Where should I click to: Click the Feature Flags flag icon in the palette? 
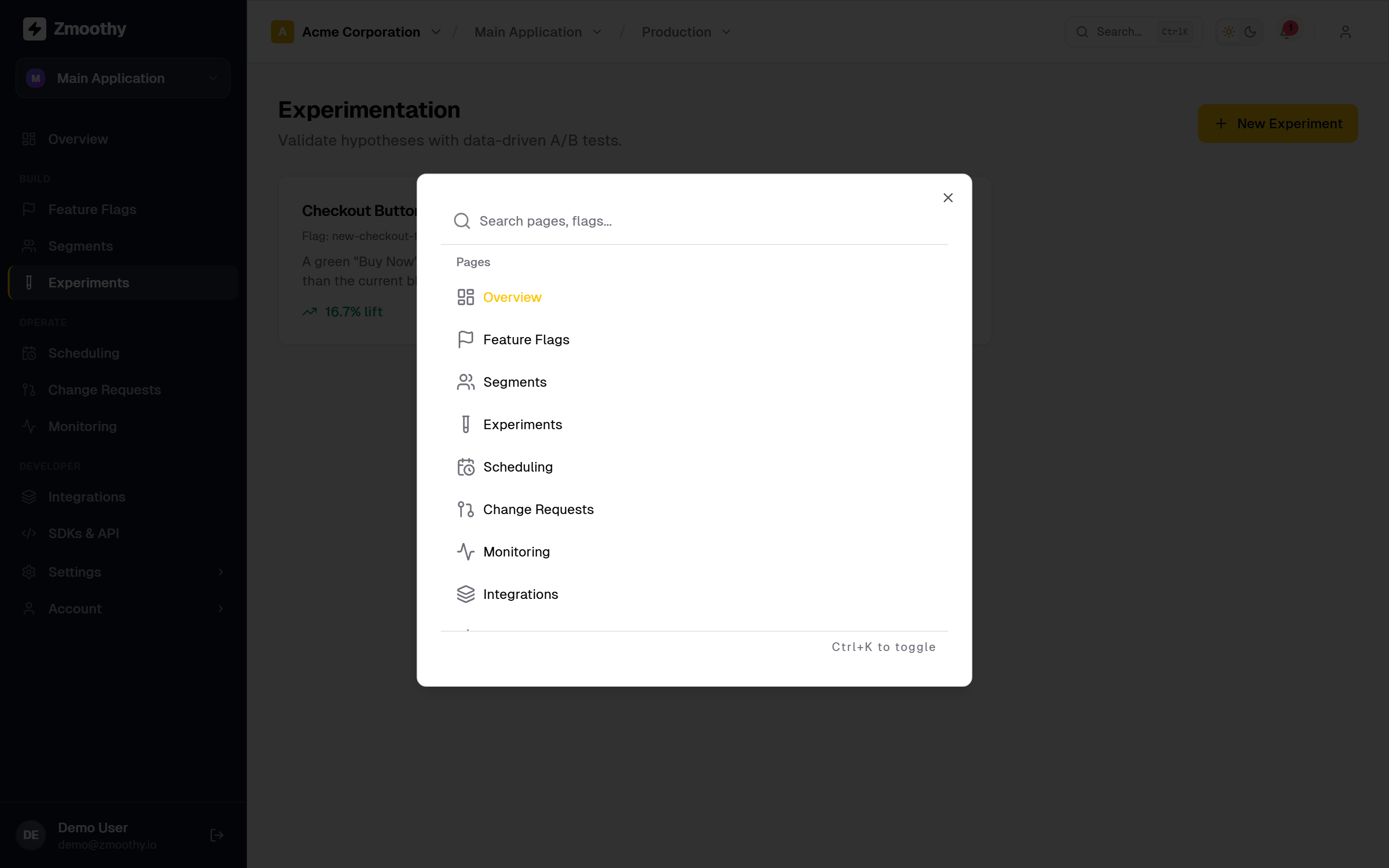[465, 339]
